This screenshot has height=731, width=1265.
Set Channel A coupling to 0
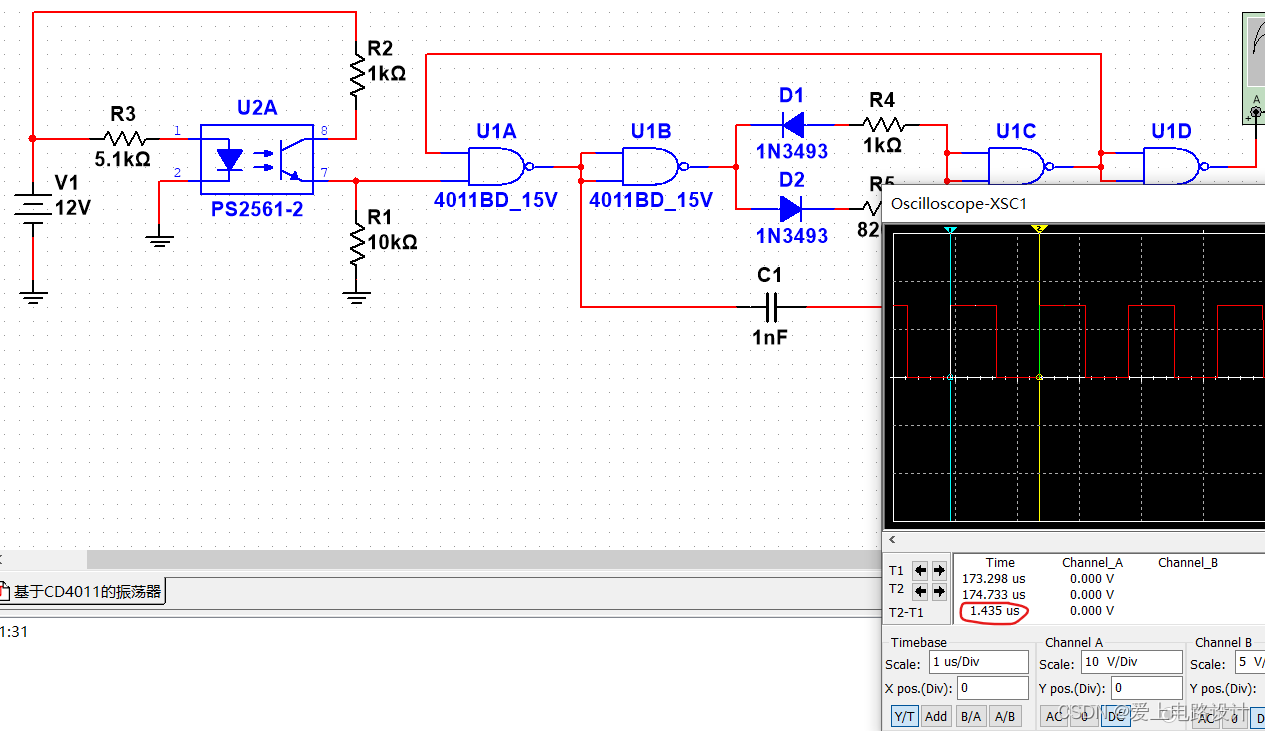tap(1084, 716)
